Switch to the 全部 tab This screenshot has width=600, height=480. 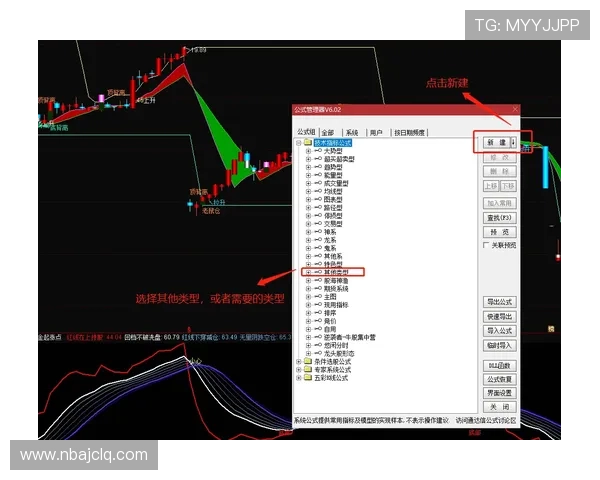(327, 132)
